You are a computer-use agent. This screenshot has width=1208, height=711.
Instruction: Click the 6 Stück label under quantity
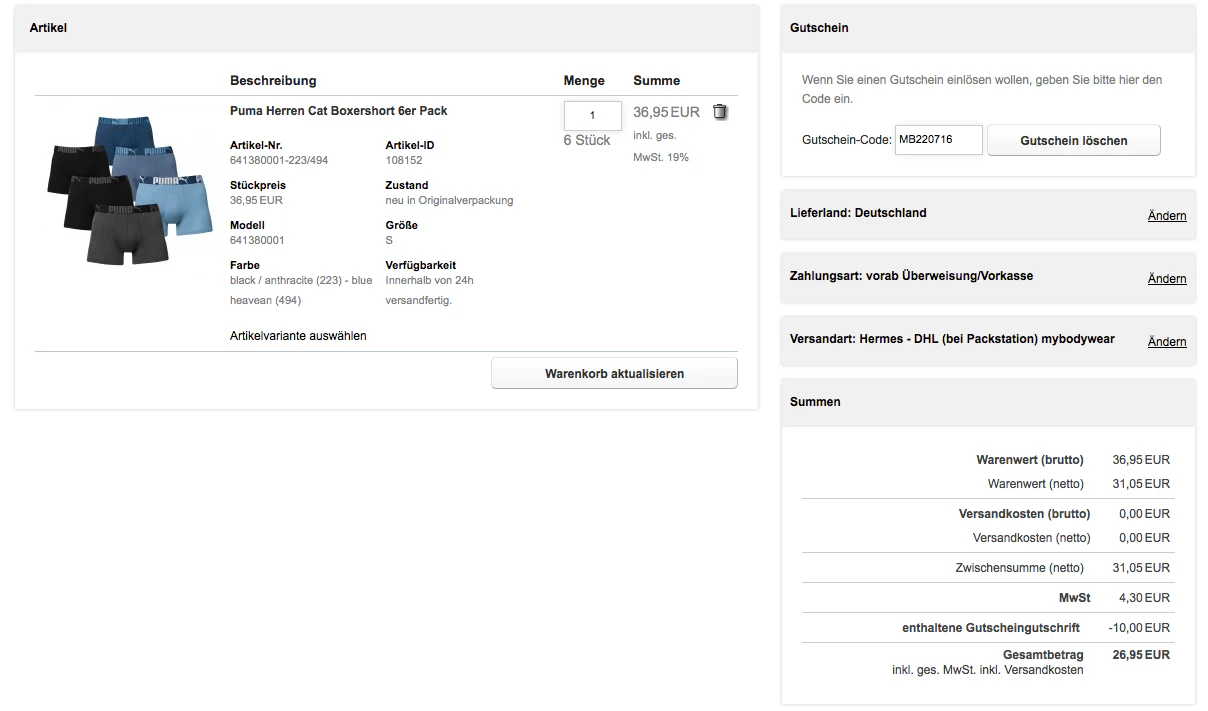pyautogui.click(x=587, y=140)
